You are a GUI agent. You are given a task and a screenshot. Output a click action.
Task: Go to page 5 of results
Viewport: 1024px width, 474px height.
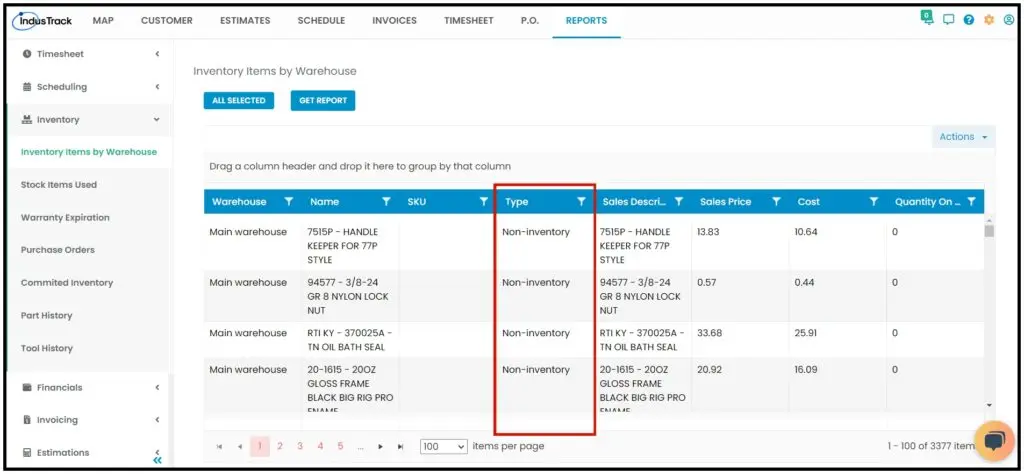[x=340, y=447]
